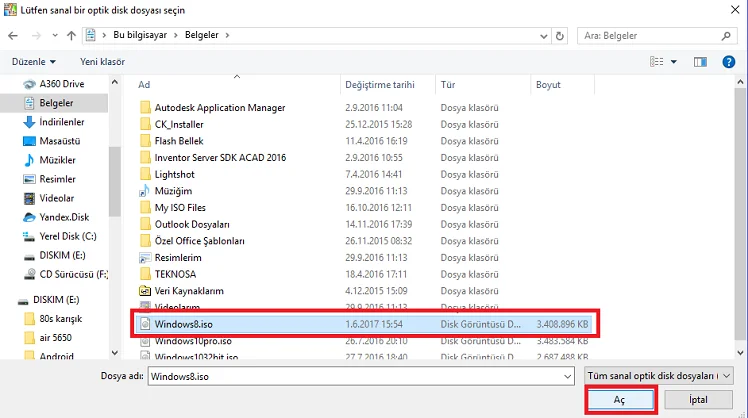Open the Autodesk Application Manager folder
This screenshot has width=748, height=418.
pyautogui.click(x=219, y=108)
